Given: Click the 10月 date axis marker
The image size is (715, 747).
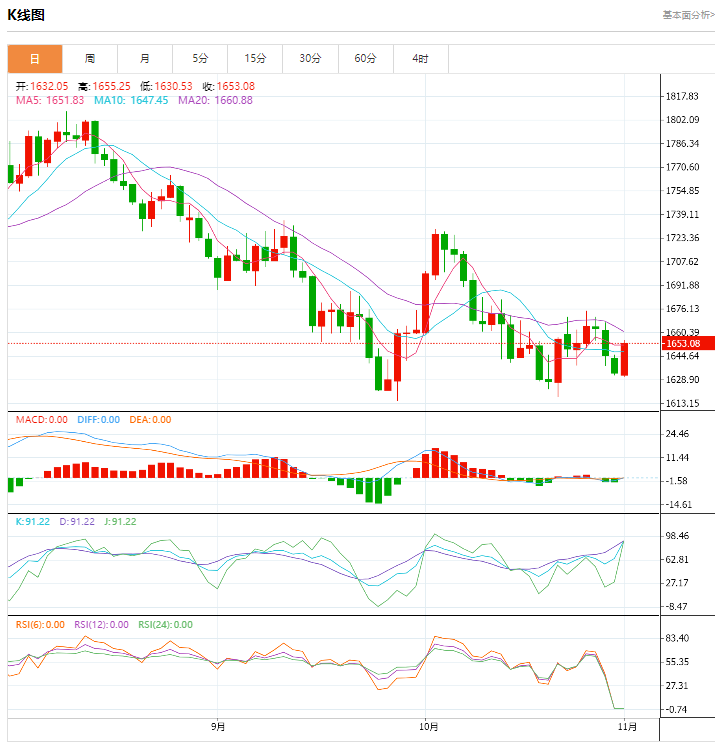Looking at the screenshot, I should click(426, 725).
